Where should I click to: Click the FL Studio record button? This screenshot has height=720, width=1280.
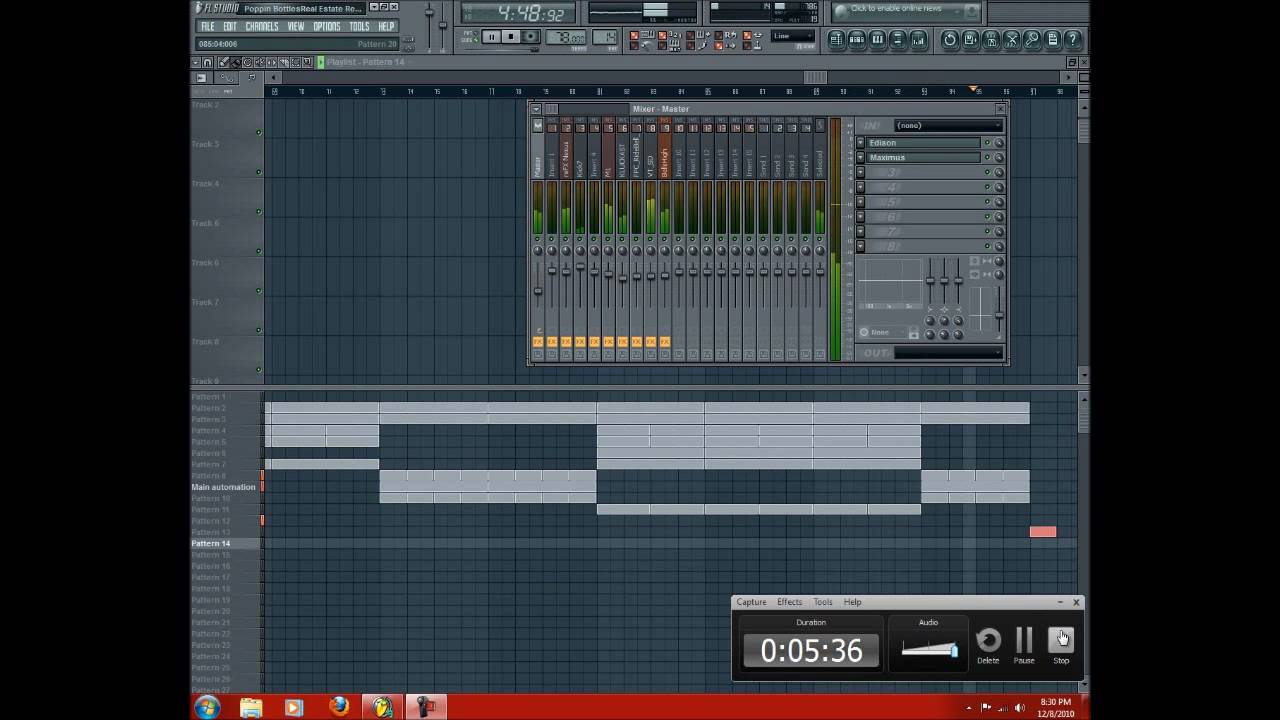(531, 37)
